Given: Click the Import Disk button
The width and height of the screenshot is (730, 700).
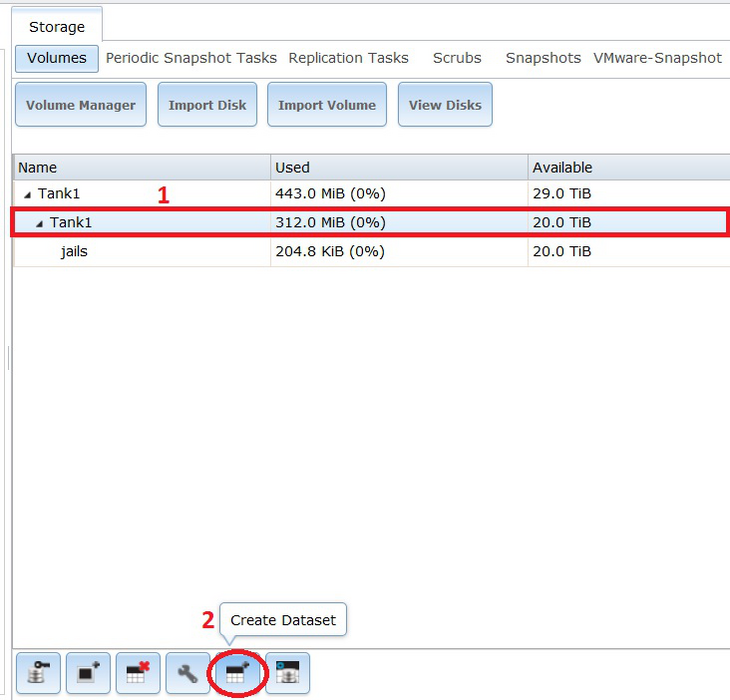Looking at the screenshot, I should 208,105.
